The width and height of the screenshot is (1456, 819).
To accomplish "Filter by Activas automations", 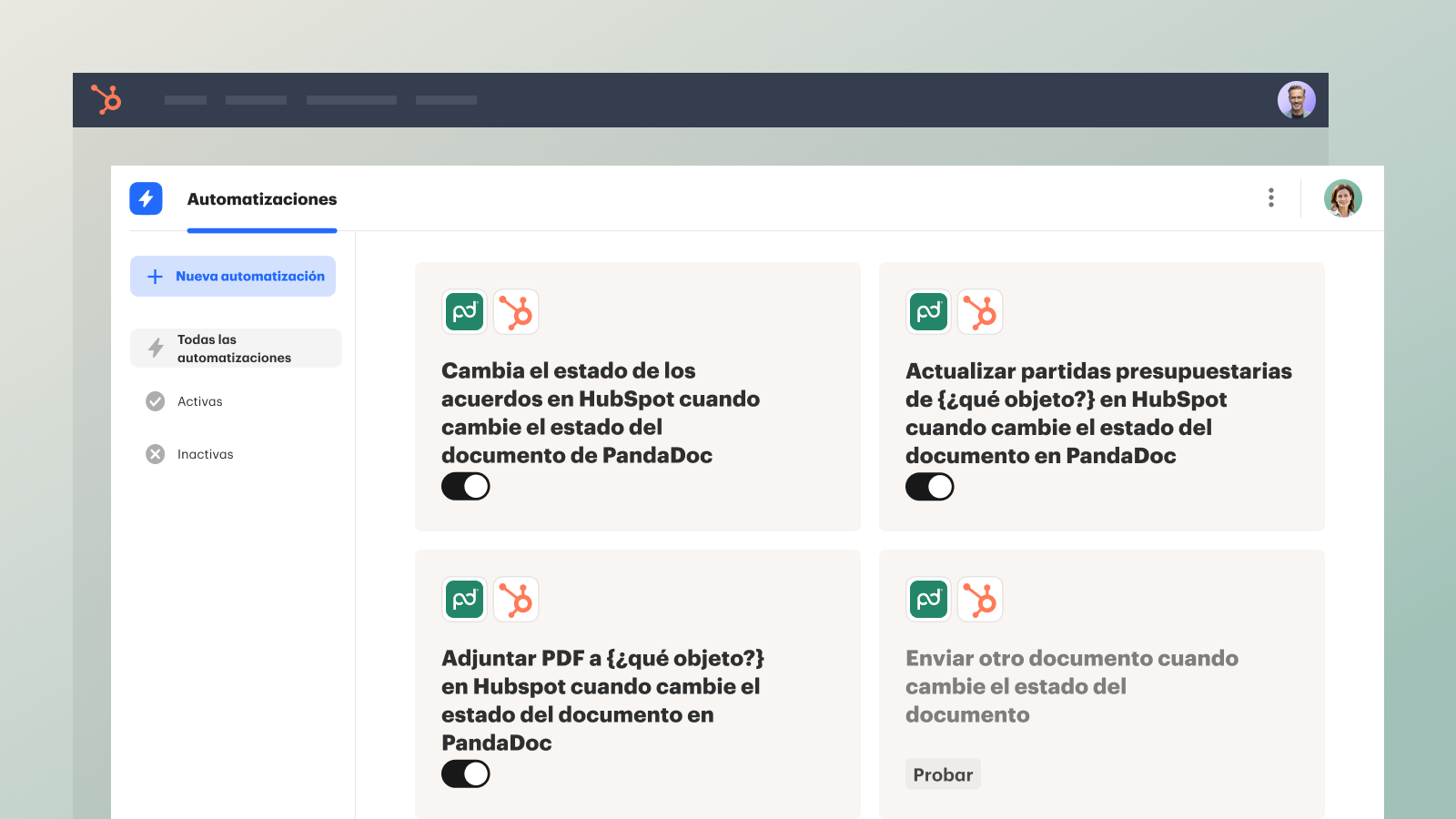I will pyautogui.click(x=200, y=401).
